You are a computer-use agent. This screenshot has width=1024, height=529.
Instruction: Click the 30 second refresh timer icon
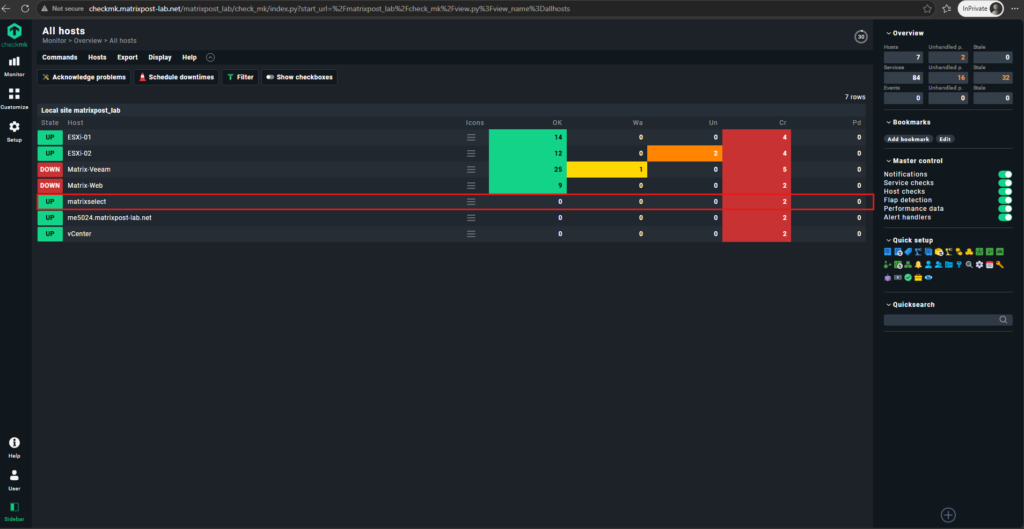pyautogui.click(x=861, y=37)
